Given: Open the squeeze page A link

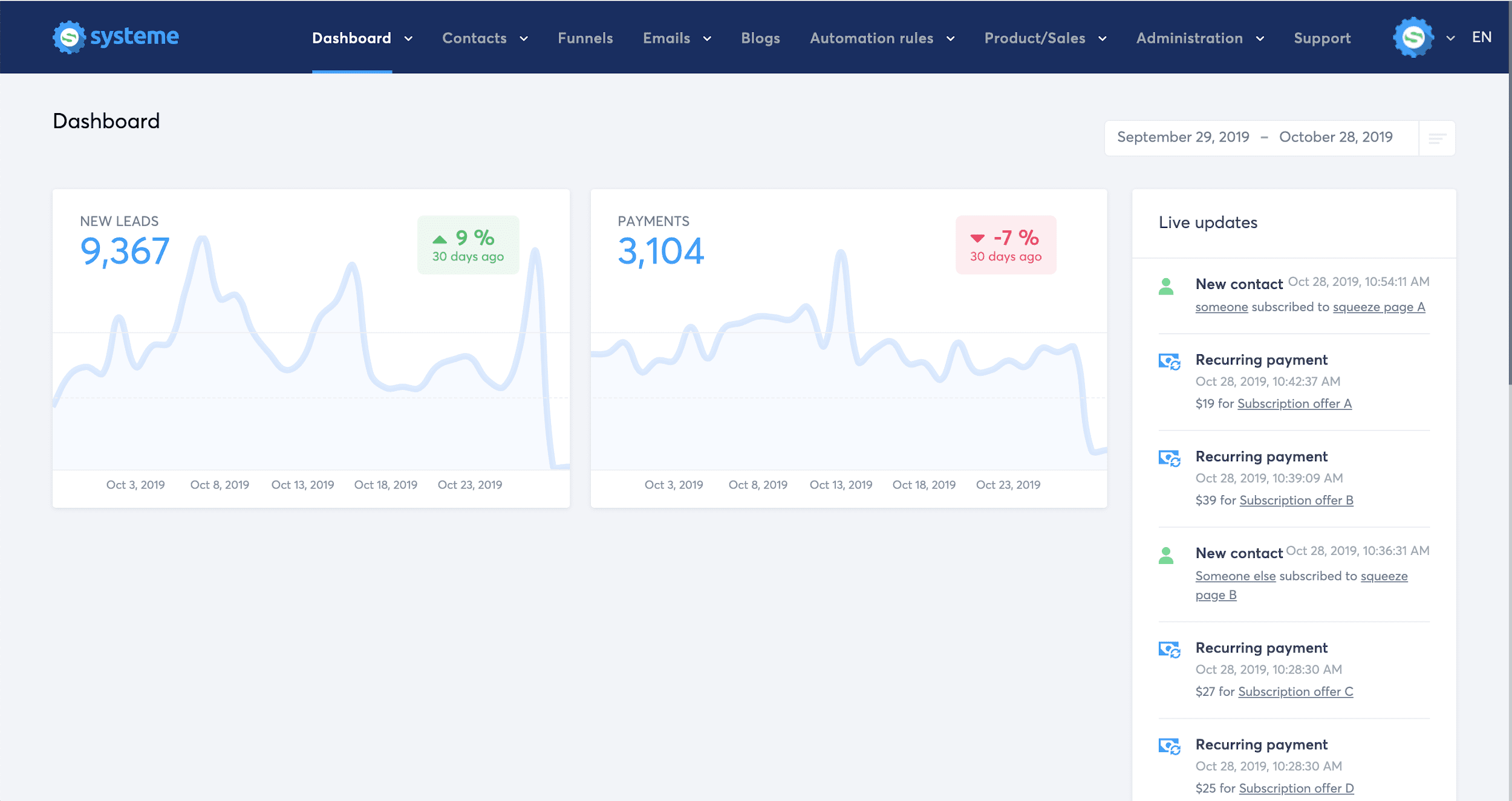Looking at the screenshot, I should coord(1378,307).
